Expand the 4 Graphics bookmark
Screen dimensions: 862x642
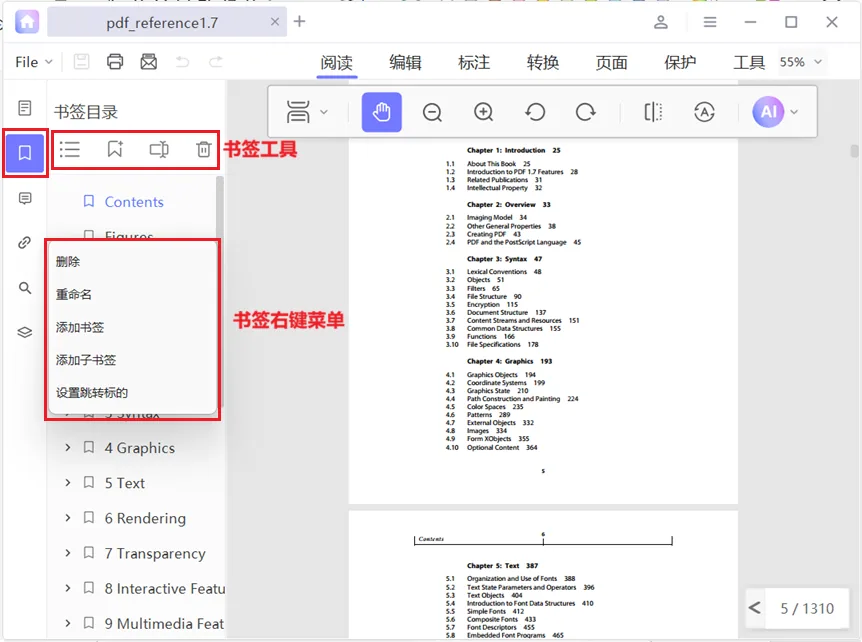(x=68, y=447)
